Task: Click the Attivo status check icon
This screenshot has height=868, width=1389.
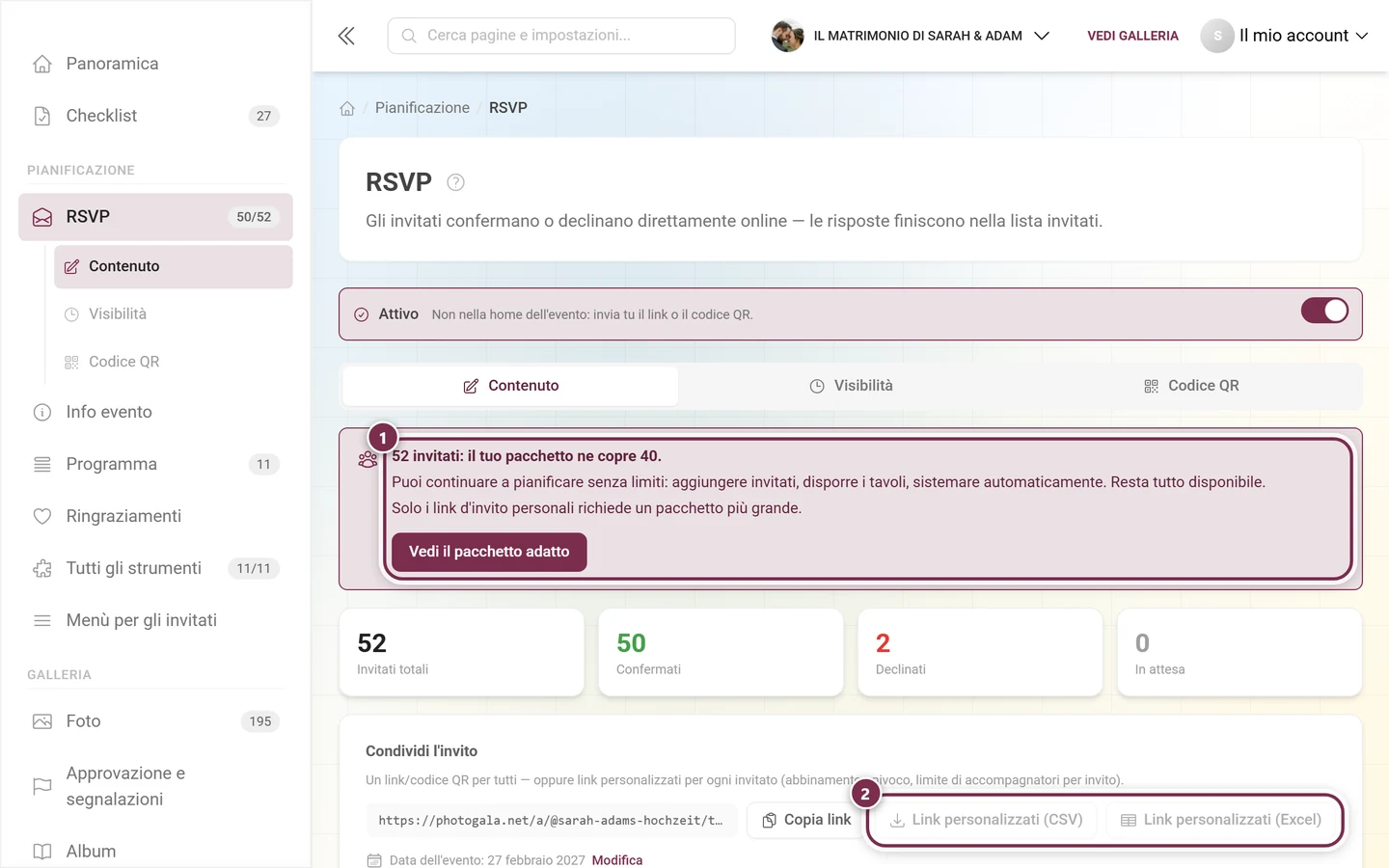Action: coord(362,314)
